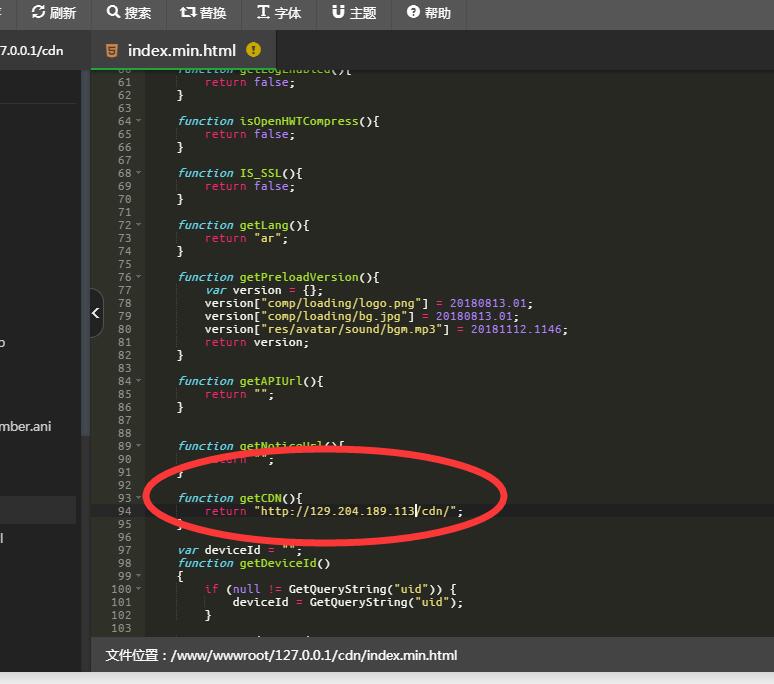Click var deviceId on line 97

click(219, 550)
